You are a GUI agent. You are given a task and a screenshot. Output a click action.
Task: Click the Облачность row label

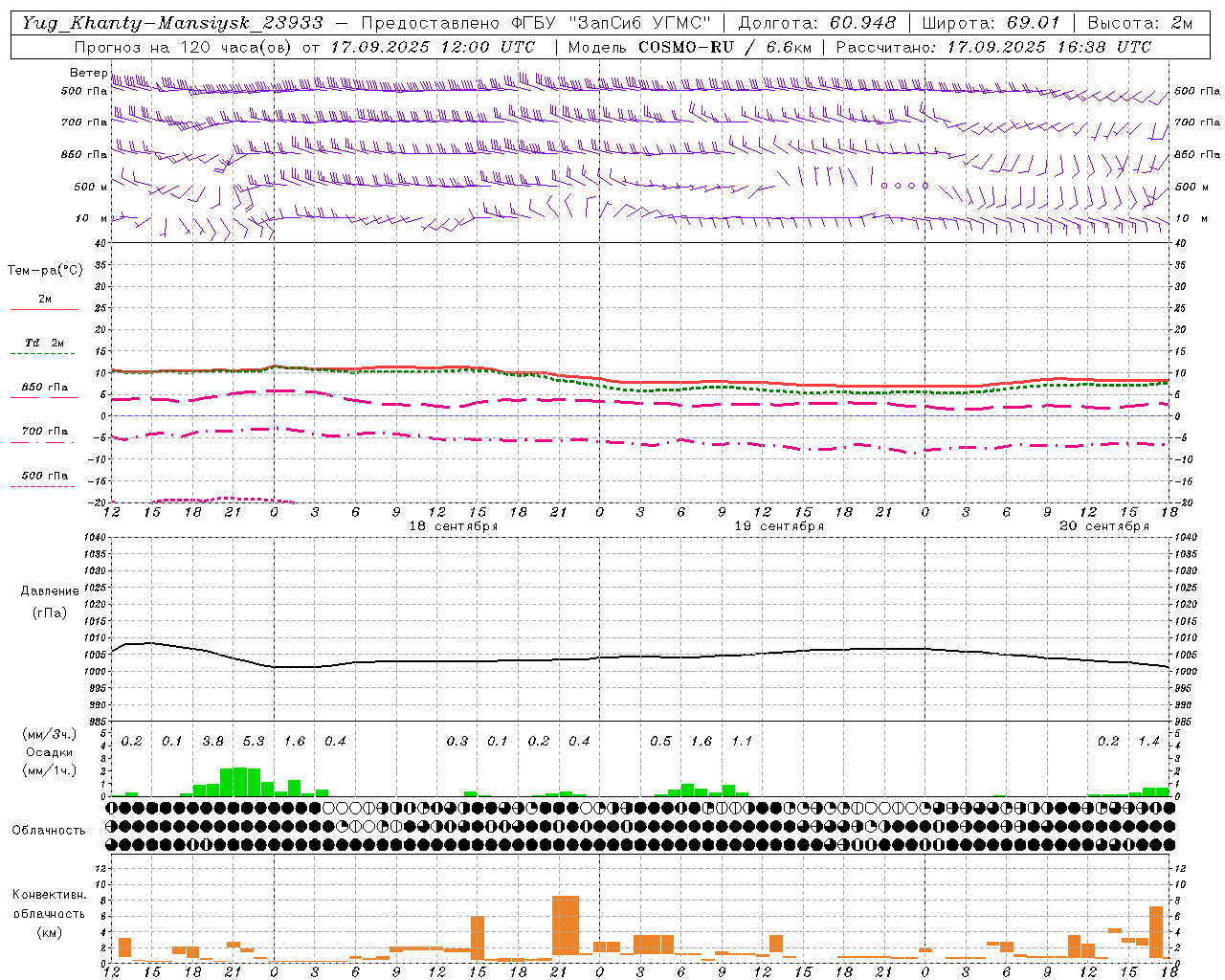(49, 830)
